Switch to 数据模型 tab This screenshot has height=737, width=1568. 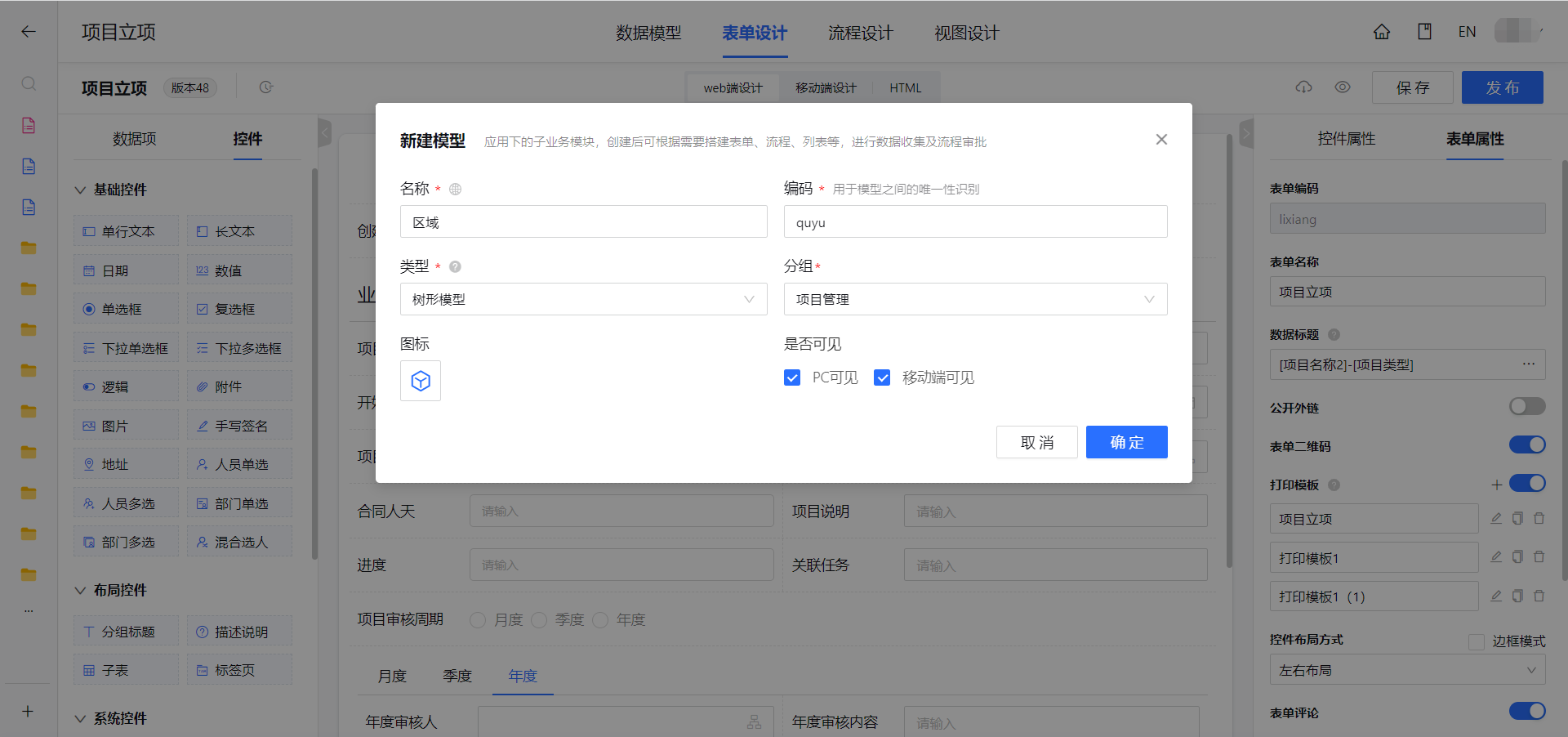point(648,33)
